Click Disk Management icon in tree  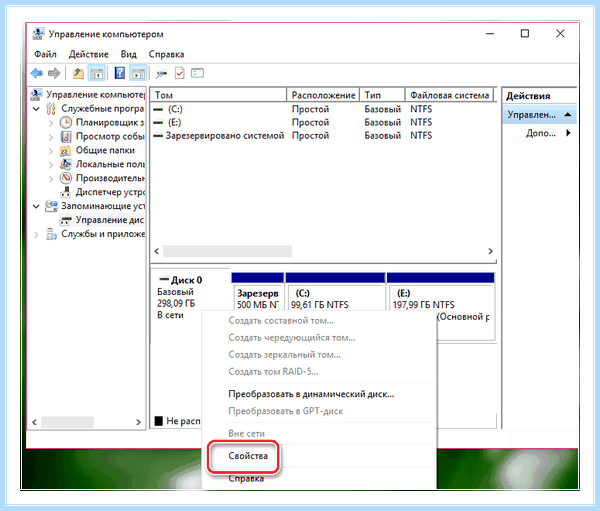(x=66, y=220)
